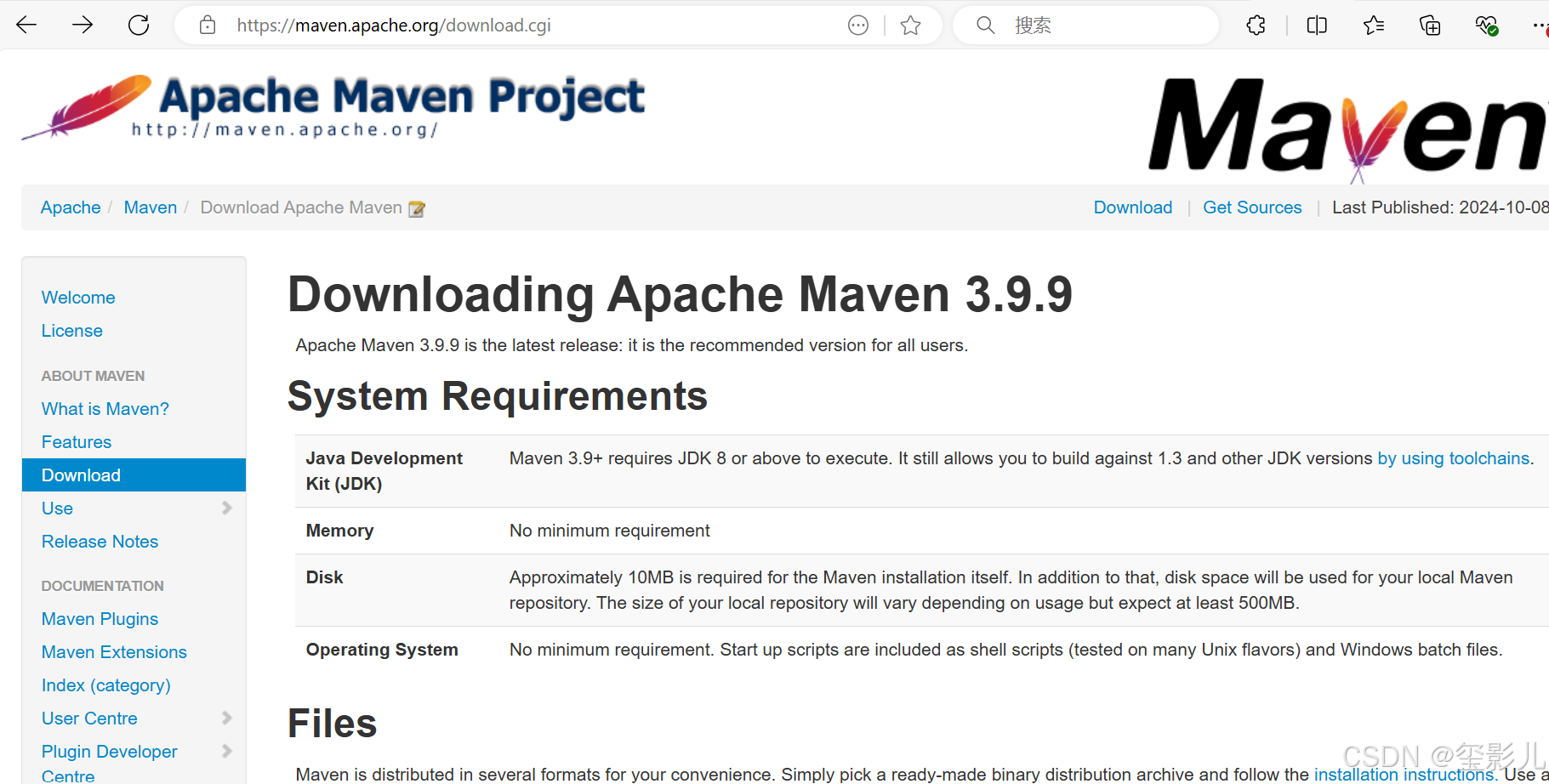The height and width of the screenshot is (784, 1549).
Task: Open the Browser essentials heart icon
Action: (1487, 26)
